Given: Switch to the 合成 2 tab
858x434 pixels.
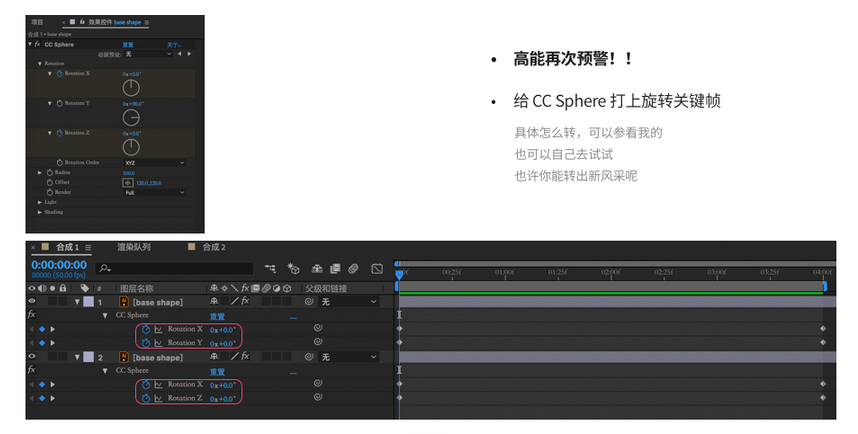Looking at the screenshot, I should coord(214,247).
